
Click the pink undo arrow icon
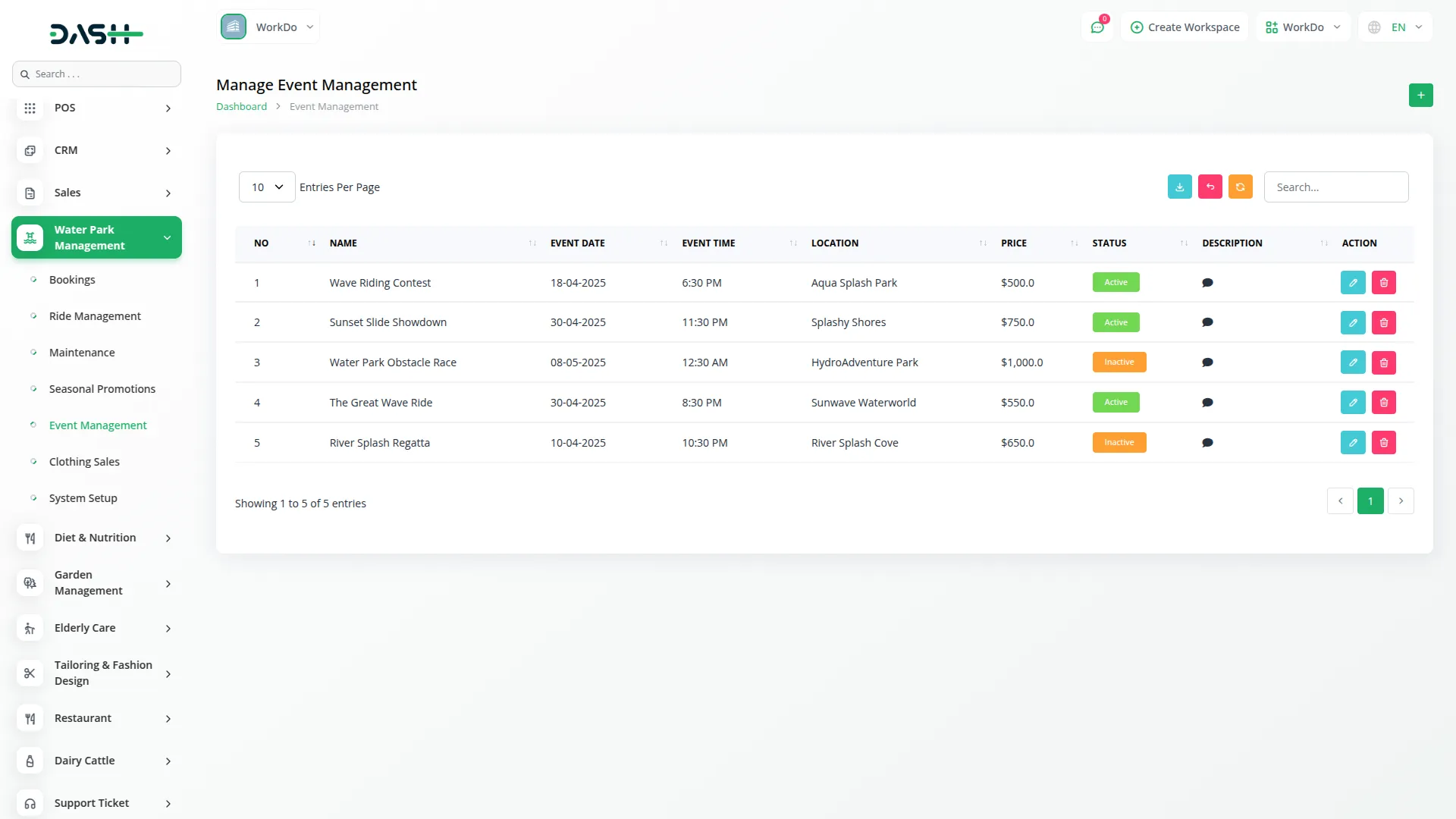point(1210,187)
